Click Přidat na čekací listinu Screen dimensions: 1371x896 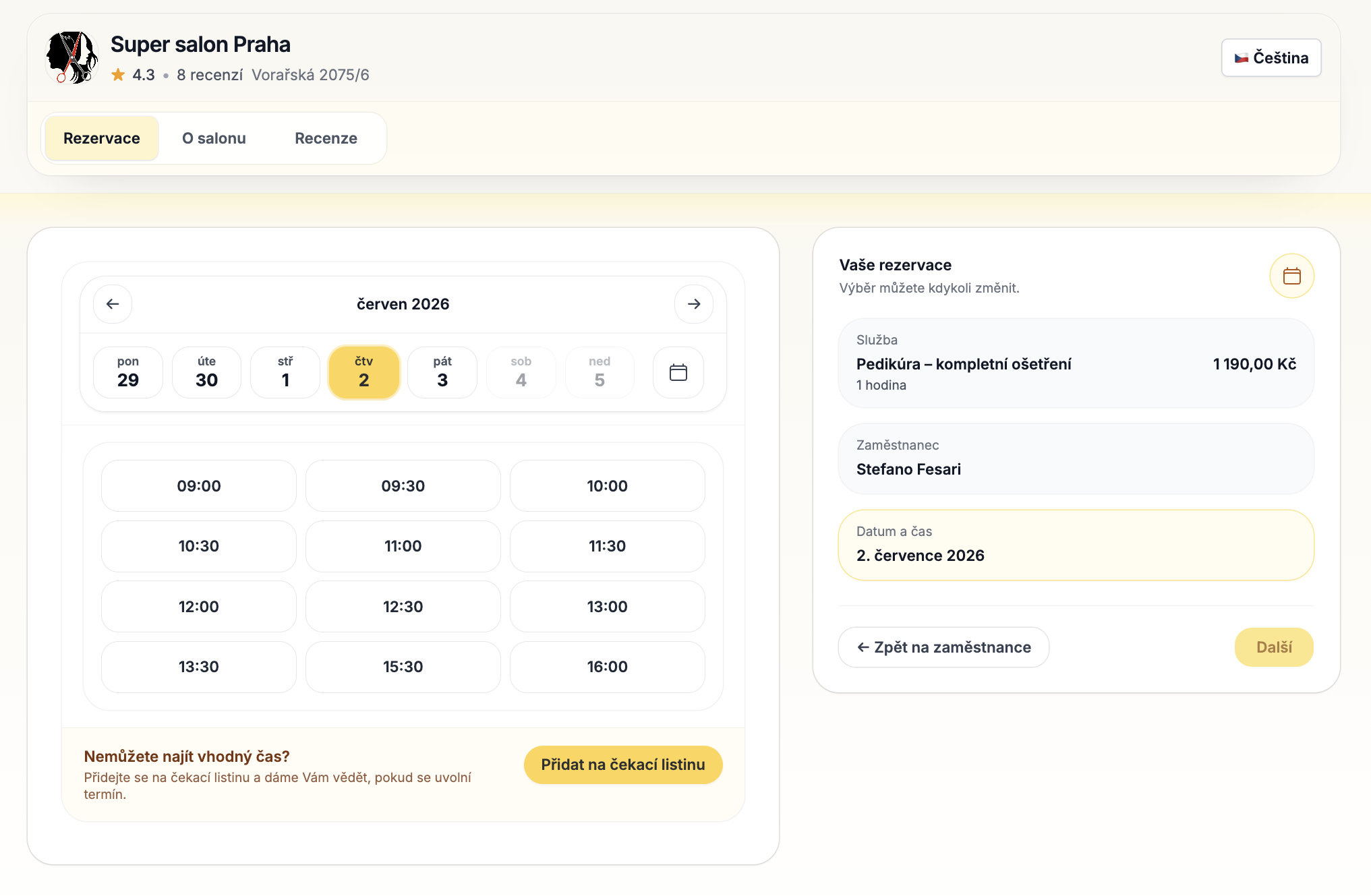point(623,765)
